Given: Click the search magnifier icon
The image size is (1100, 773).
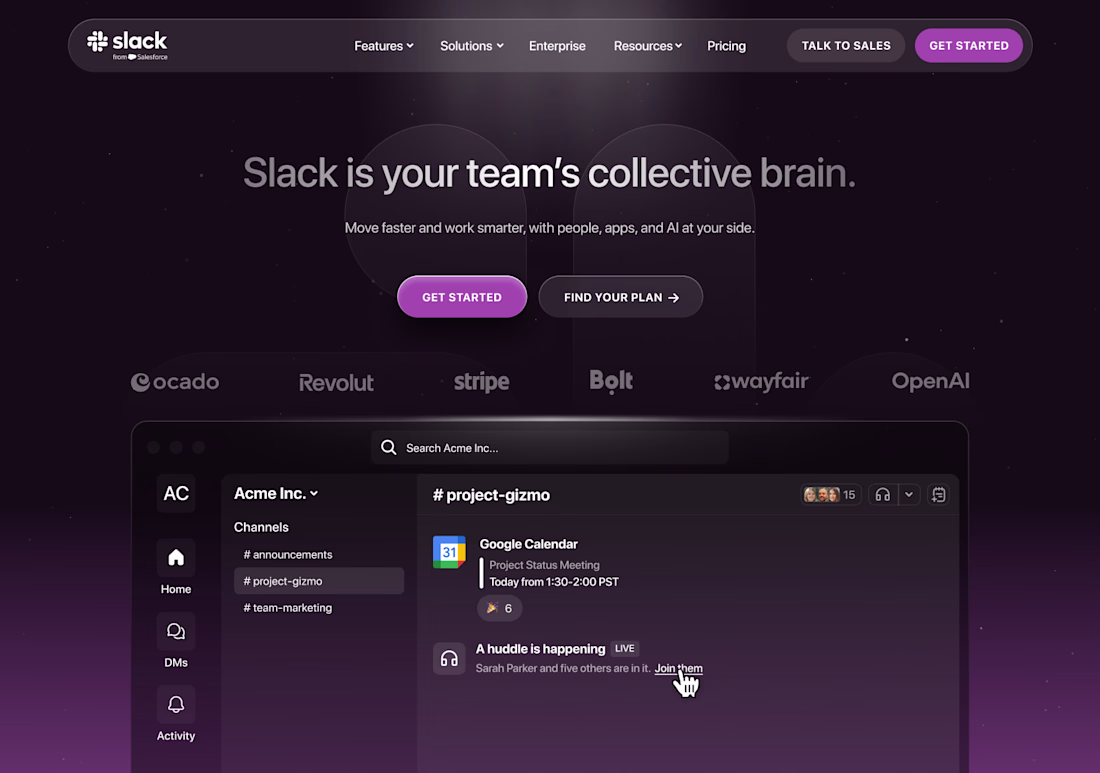Looking at the screenshot, I should pos(389,448).
